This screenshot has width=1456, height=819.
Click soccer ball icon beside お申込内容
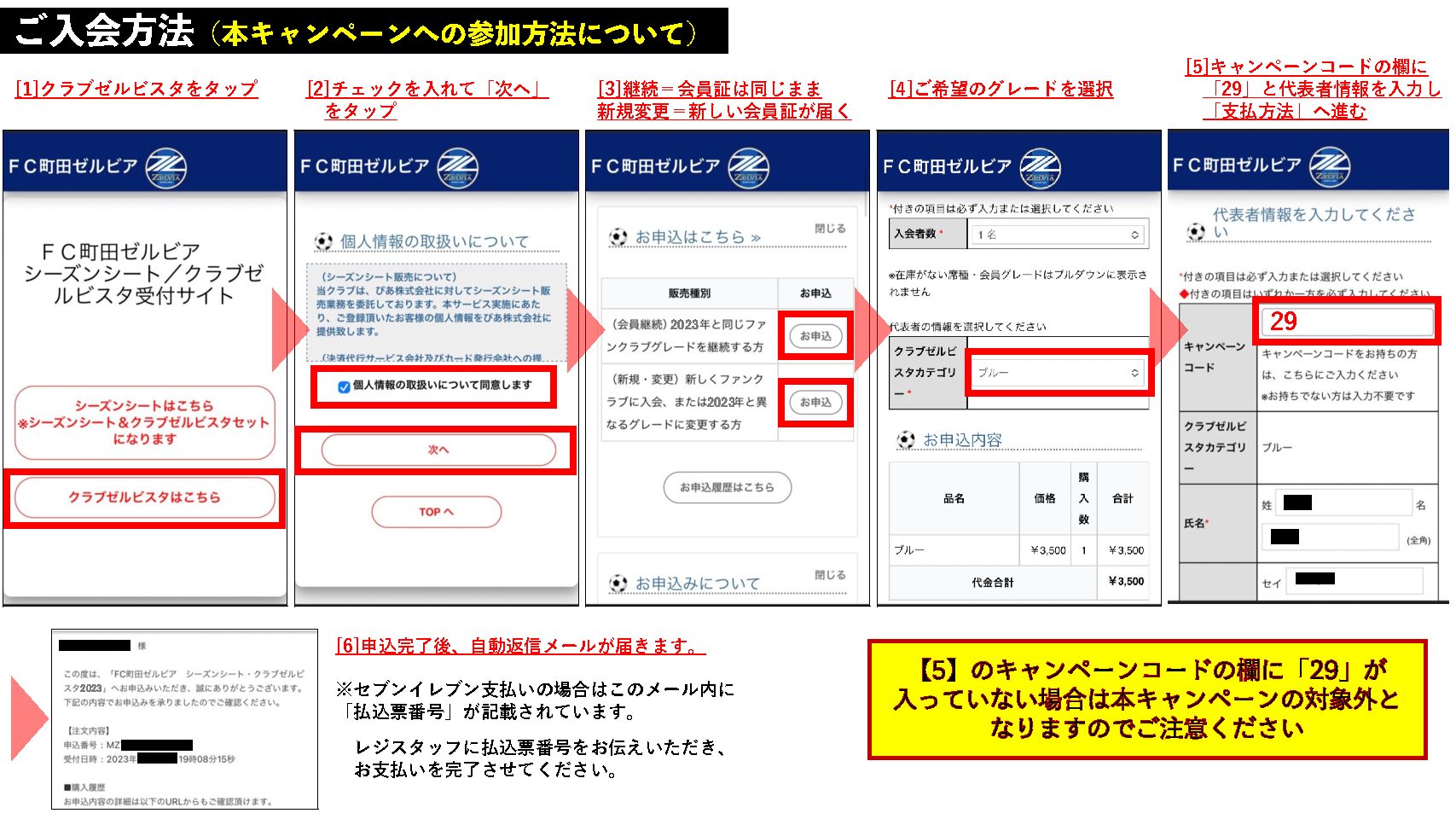tap(906, 440)
